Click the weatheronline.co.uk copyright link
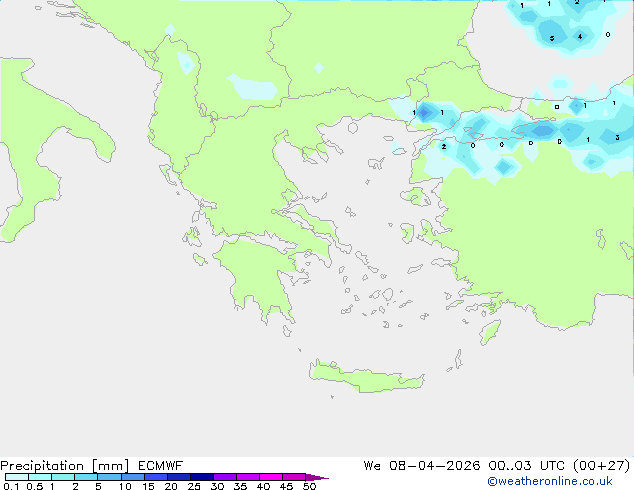634x490 pixels. coord(550,481)
